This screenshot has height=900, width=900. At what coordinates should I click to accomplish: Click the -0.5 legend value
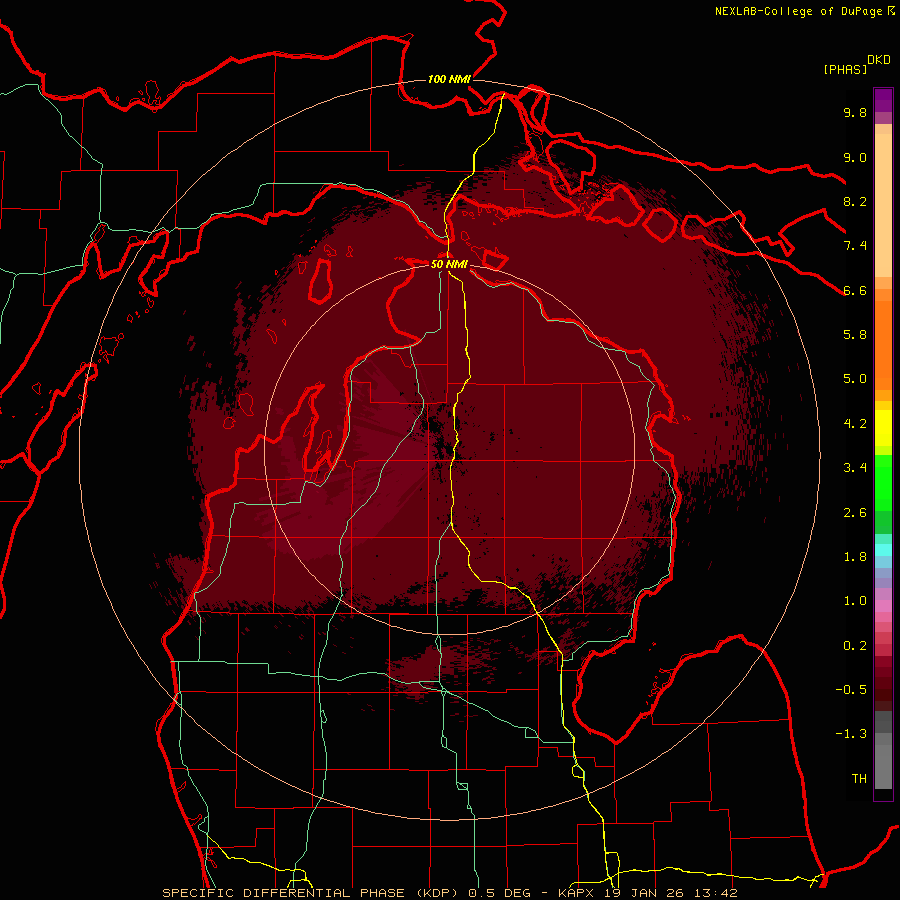point(851,690)
